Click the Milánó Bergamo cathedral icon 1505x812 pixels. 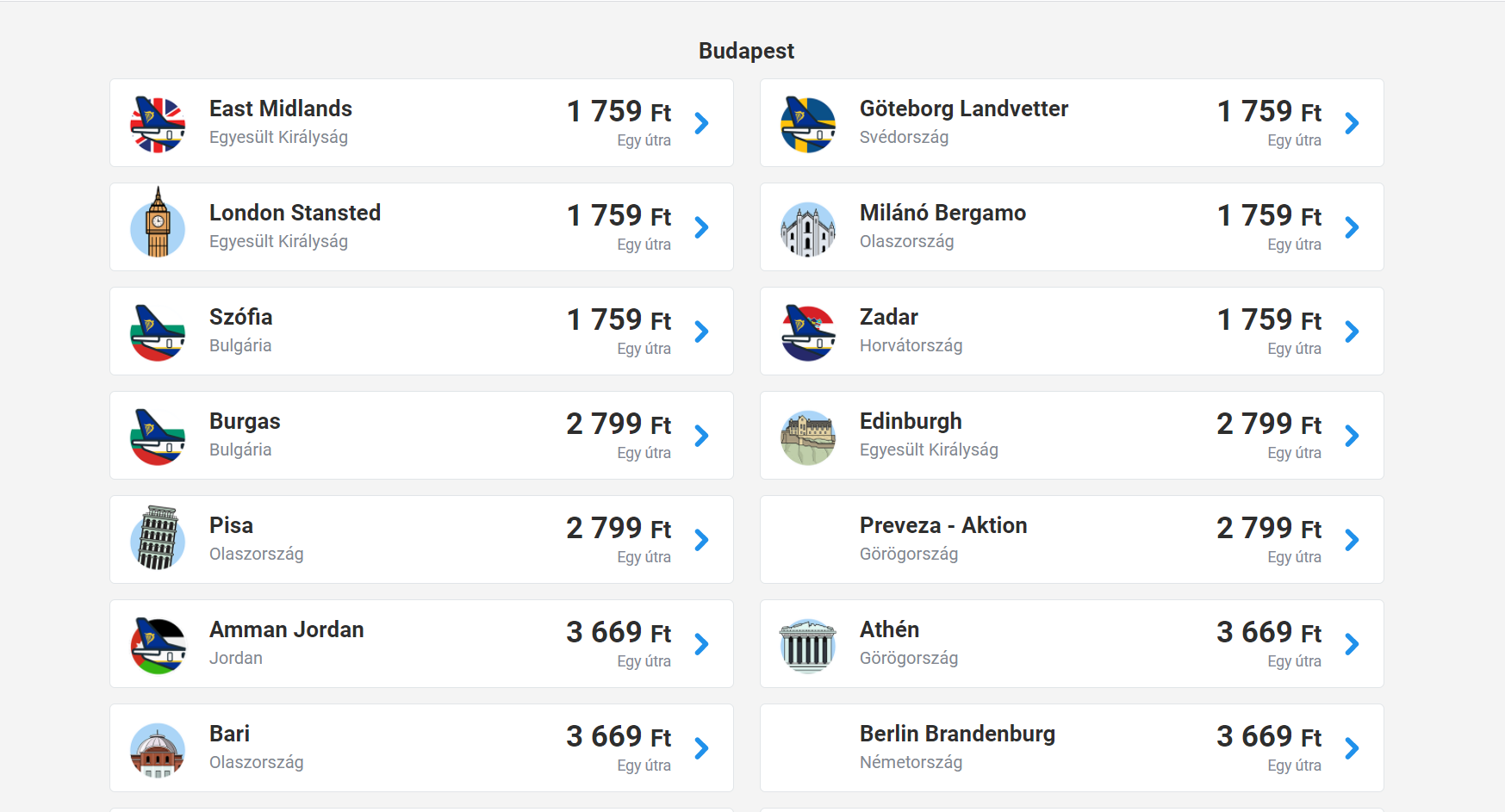coord(808,229)
